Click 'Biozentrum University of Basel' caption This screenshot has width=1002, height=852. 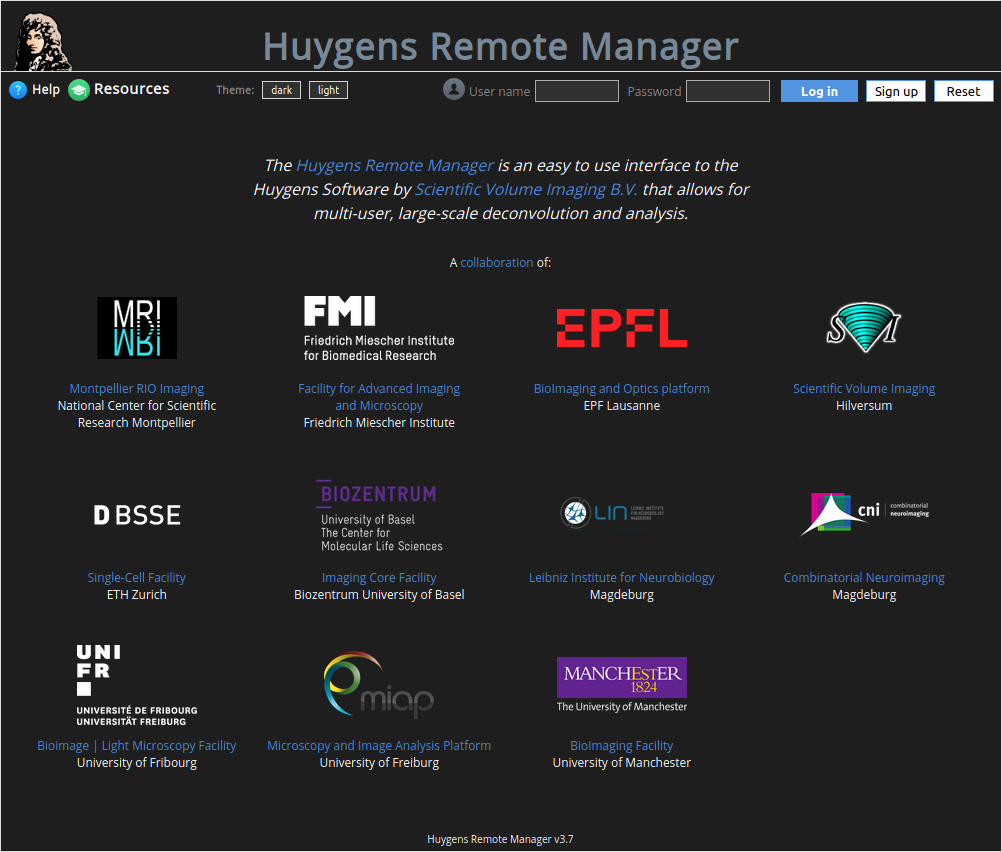tap(379, 595)
